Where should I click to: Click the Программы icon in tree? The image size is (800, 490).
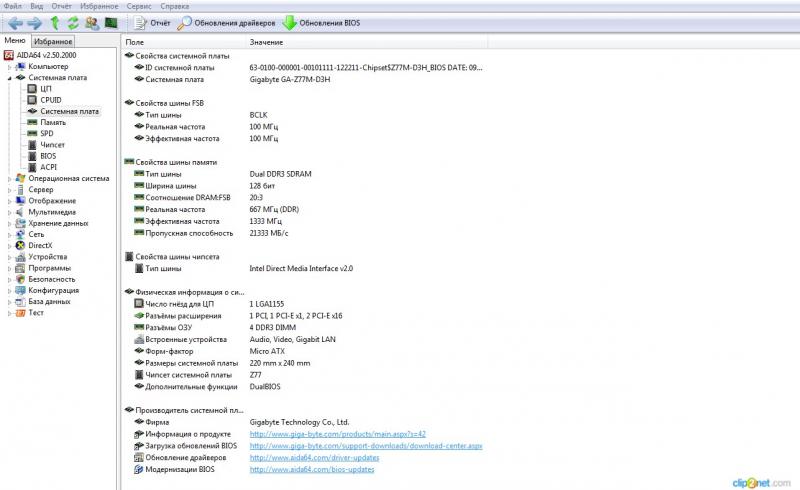[20, 268]
